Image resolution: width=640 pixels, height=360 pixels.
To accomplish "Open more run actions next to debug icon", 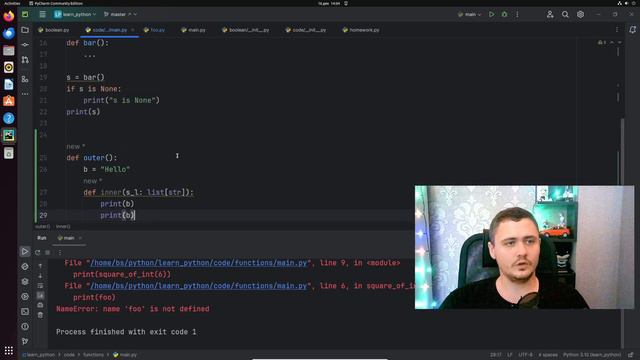I will pos(517,14).
